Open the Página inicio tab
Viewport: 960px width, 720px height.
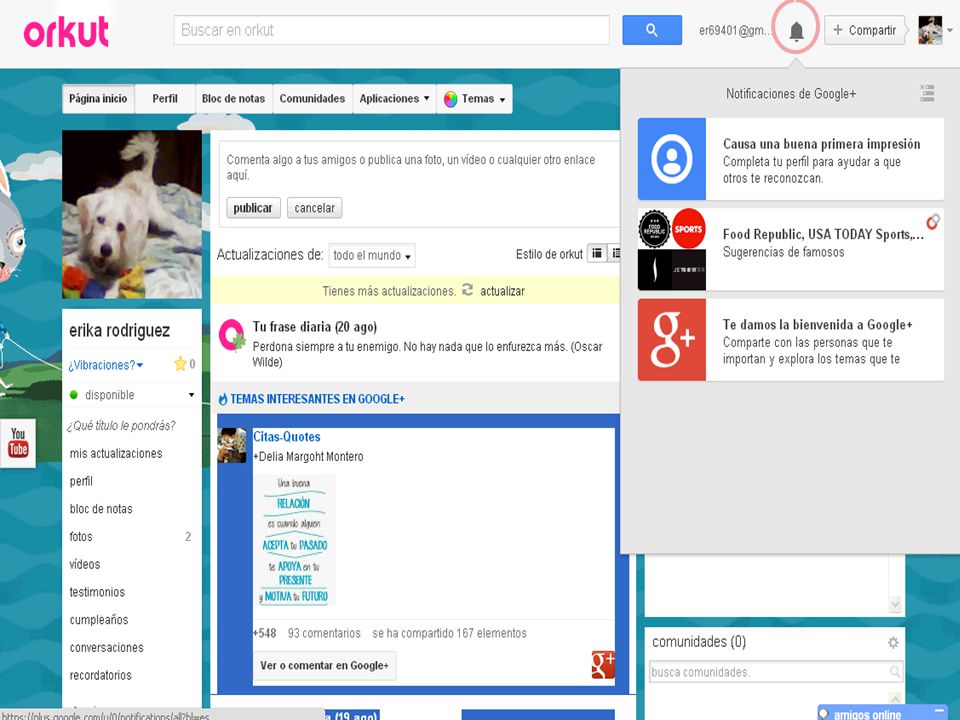[98, 99]
